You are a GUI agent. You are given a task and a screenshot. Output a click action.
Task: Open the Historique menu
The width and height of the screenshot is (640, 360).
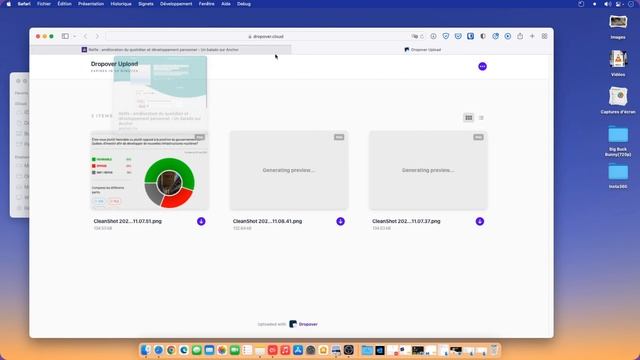tap(121, 4)
